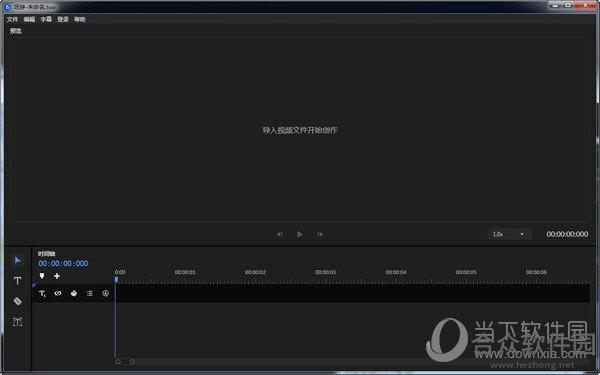600x375 pixels.
Task: Select the arrow selection tool
Action: [17, 260]
